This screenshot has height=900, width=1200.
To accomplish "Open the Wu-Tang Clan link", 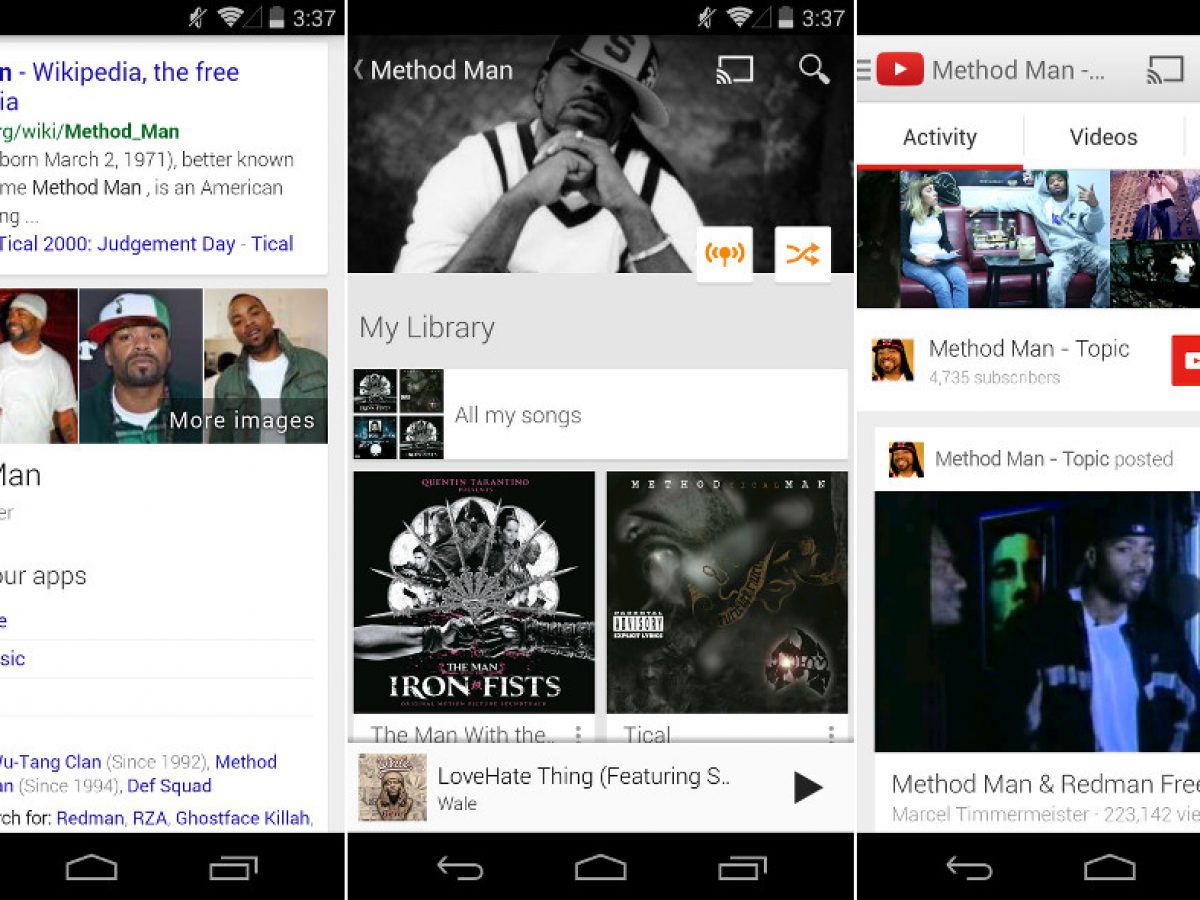I will 50,761.
